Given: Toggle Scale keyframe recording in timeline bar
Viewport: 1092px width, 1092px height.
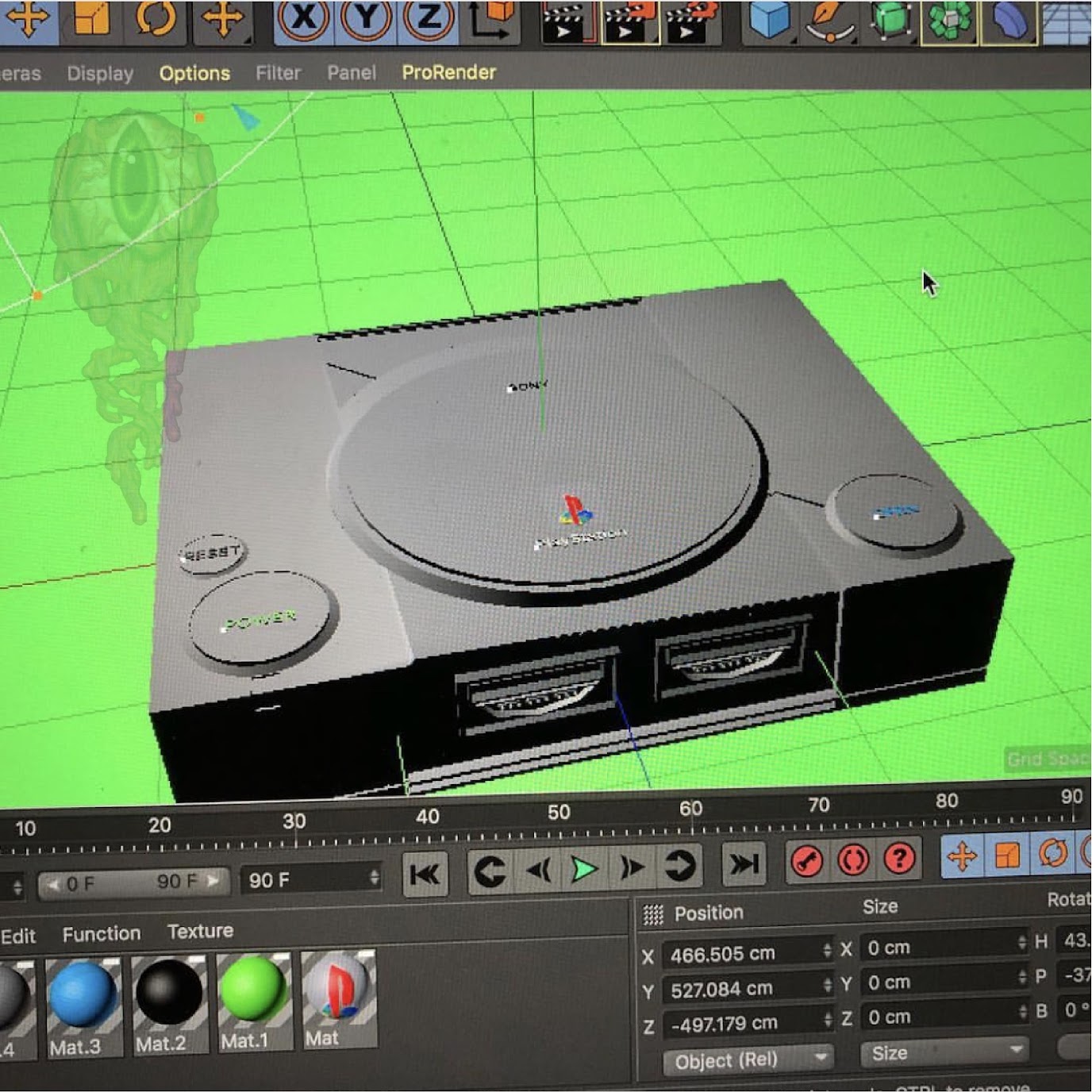Looking at the screenshot, I should click(1007, 855).
